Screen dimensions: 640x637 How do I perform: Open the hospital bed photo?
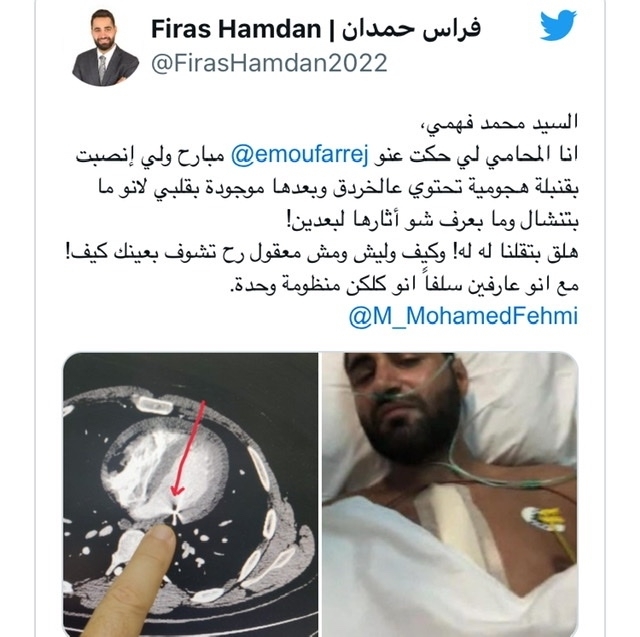point(450,495)
